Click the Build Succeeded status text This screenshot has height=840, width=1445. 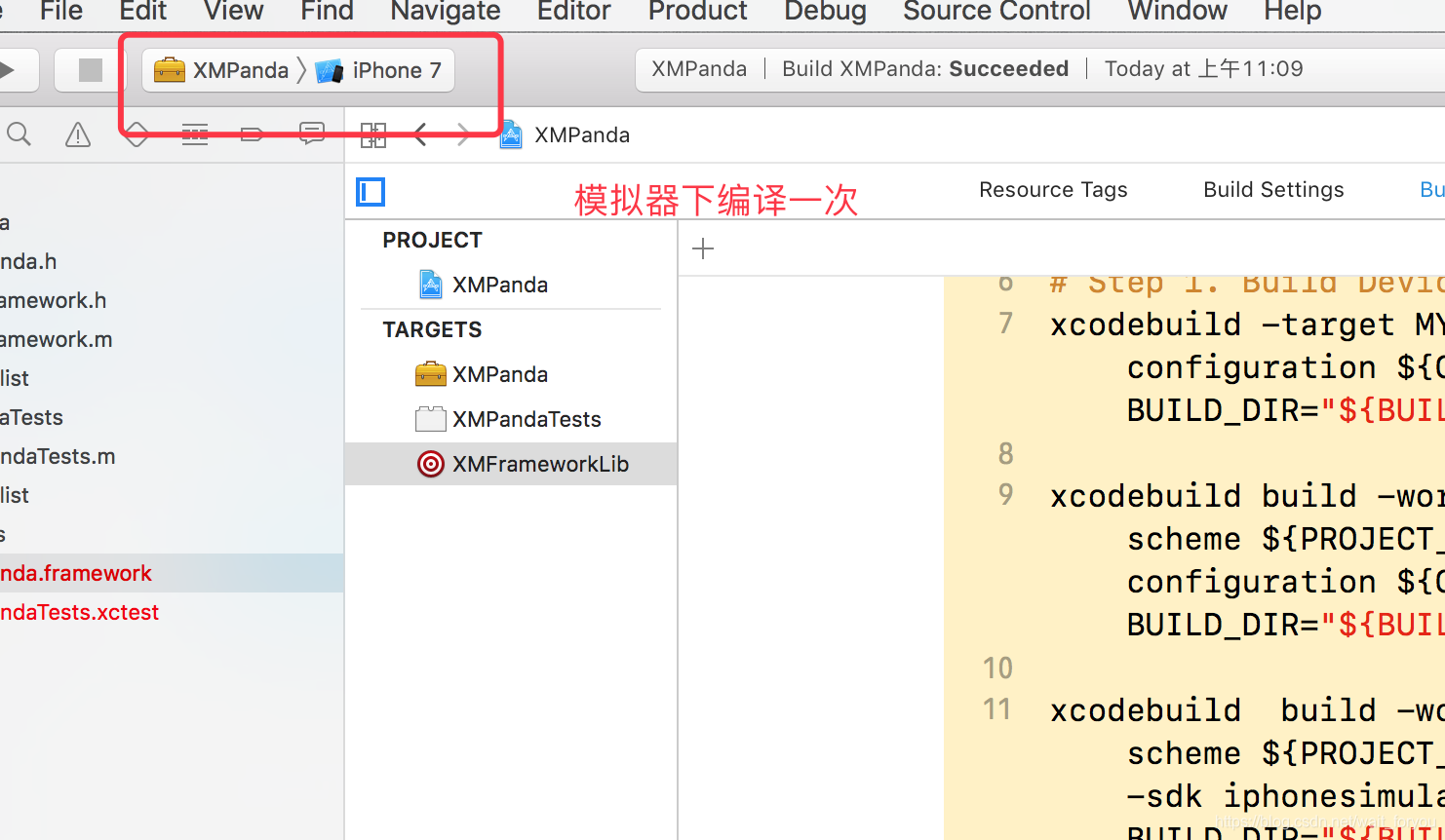tap(925, 69)
